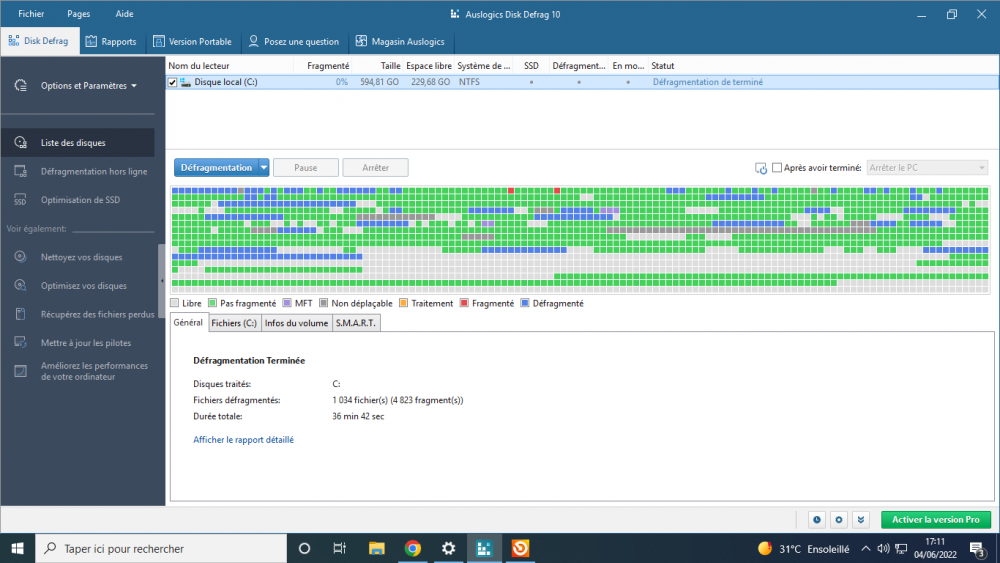Open Défragmentation hors ligne in the sidebar
Screen dimensions: 1000x563
tap(94, 172)
